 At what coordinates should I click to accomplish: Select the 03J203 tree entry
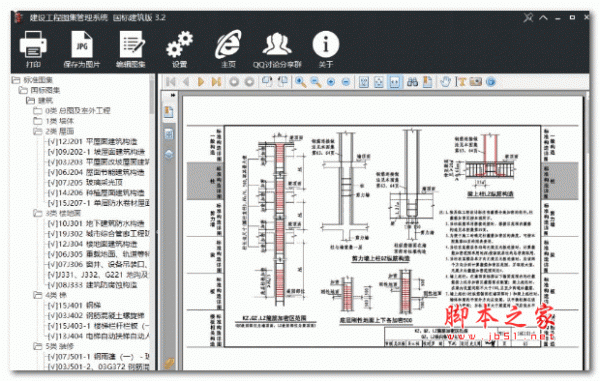(98, 162)
